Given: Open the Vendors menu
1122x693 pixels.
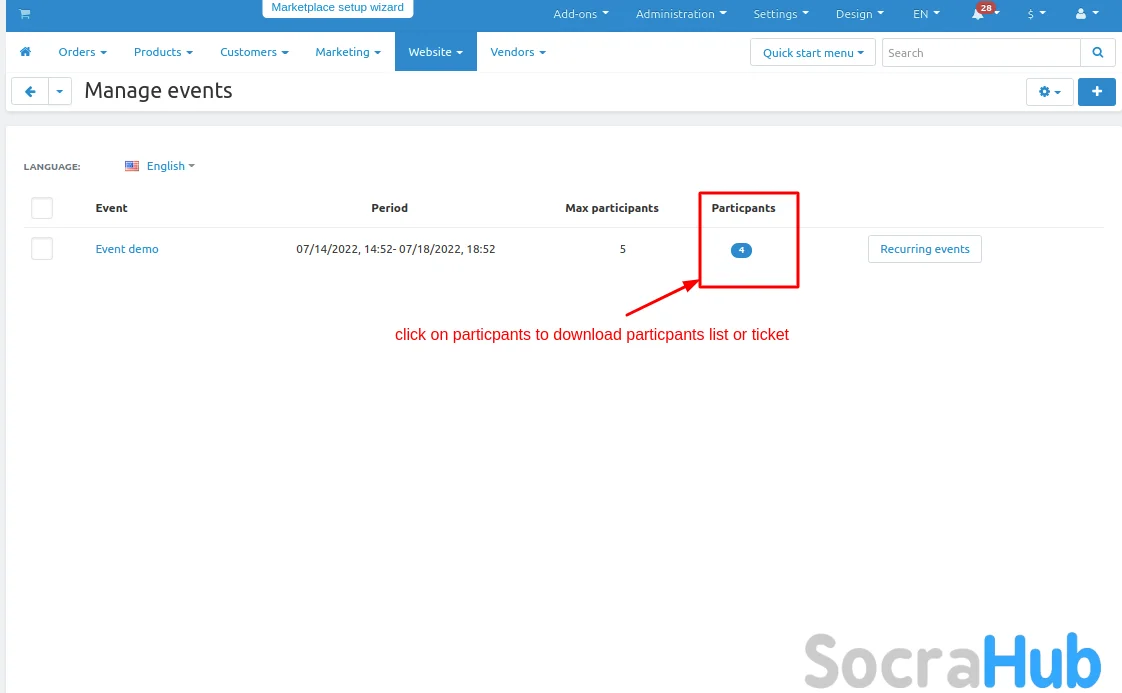Looking at the screenshot, I should click(518, 52).
